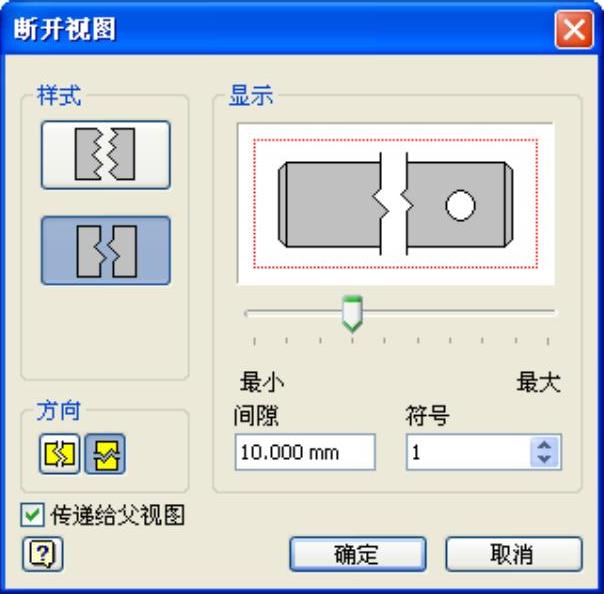
Task: Click the 间隙 gap value field
Action: tap(305, 452)
